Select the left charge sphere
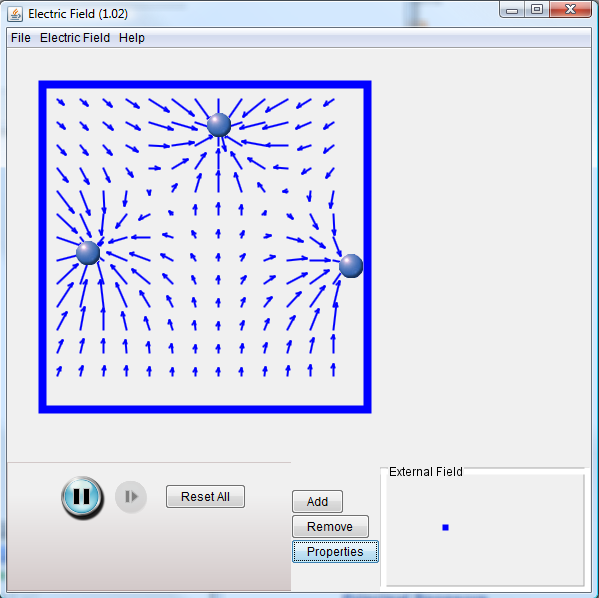This screenshot has width=599, height=598. [x=88, y=253]
